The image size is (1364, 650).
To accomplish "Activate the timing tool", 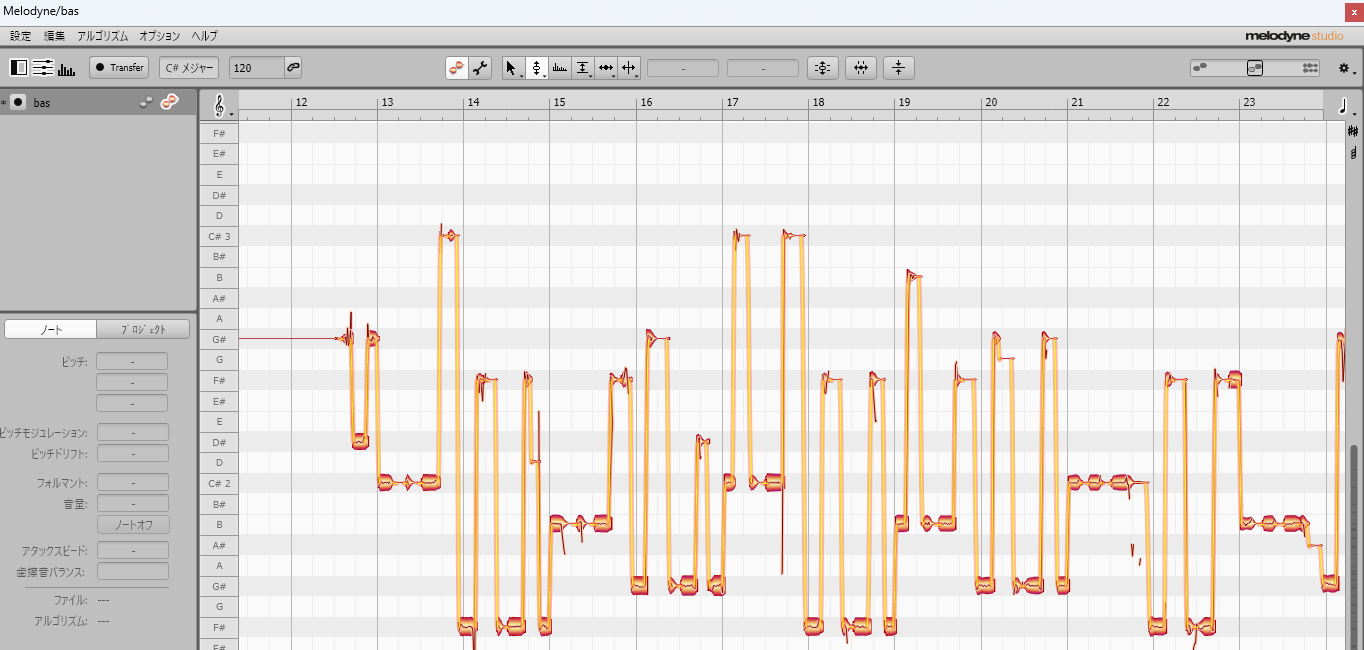I will click(x=607, y=67).
